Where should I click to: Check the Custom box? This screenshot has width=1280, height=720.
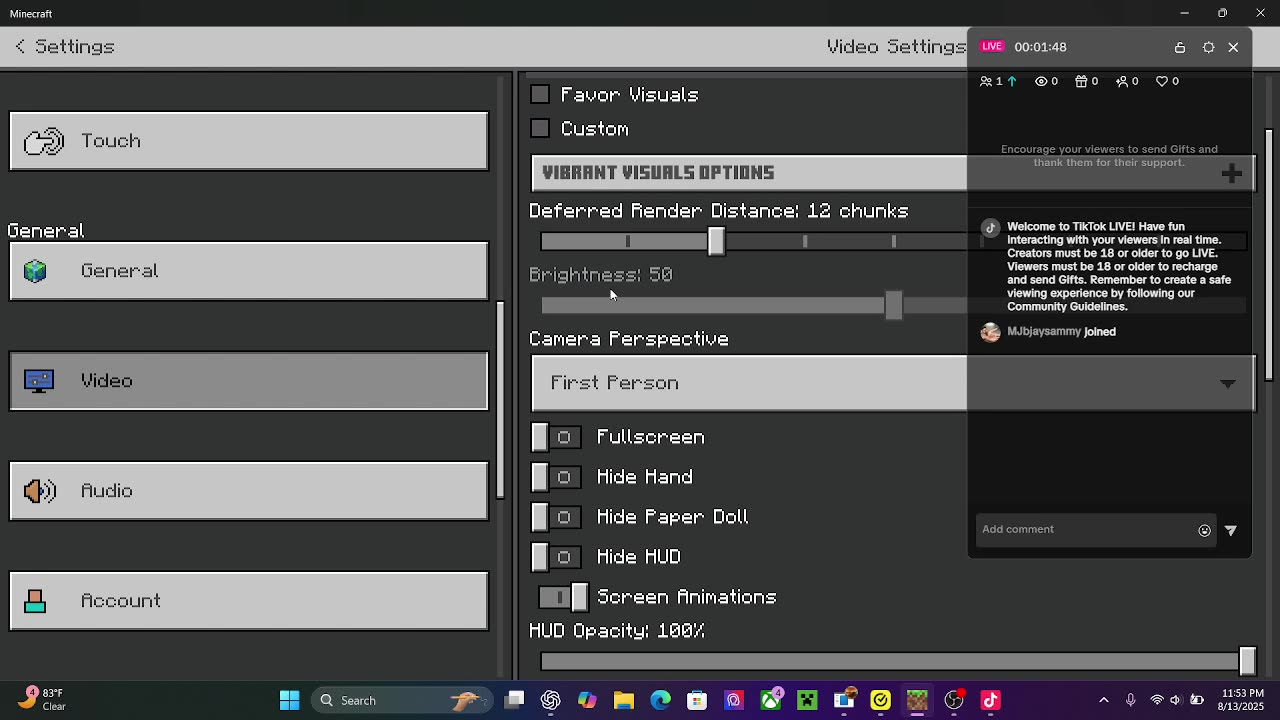(540, 129)
